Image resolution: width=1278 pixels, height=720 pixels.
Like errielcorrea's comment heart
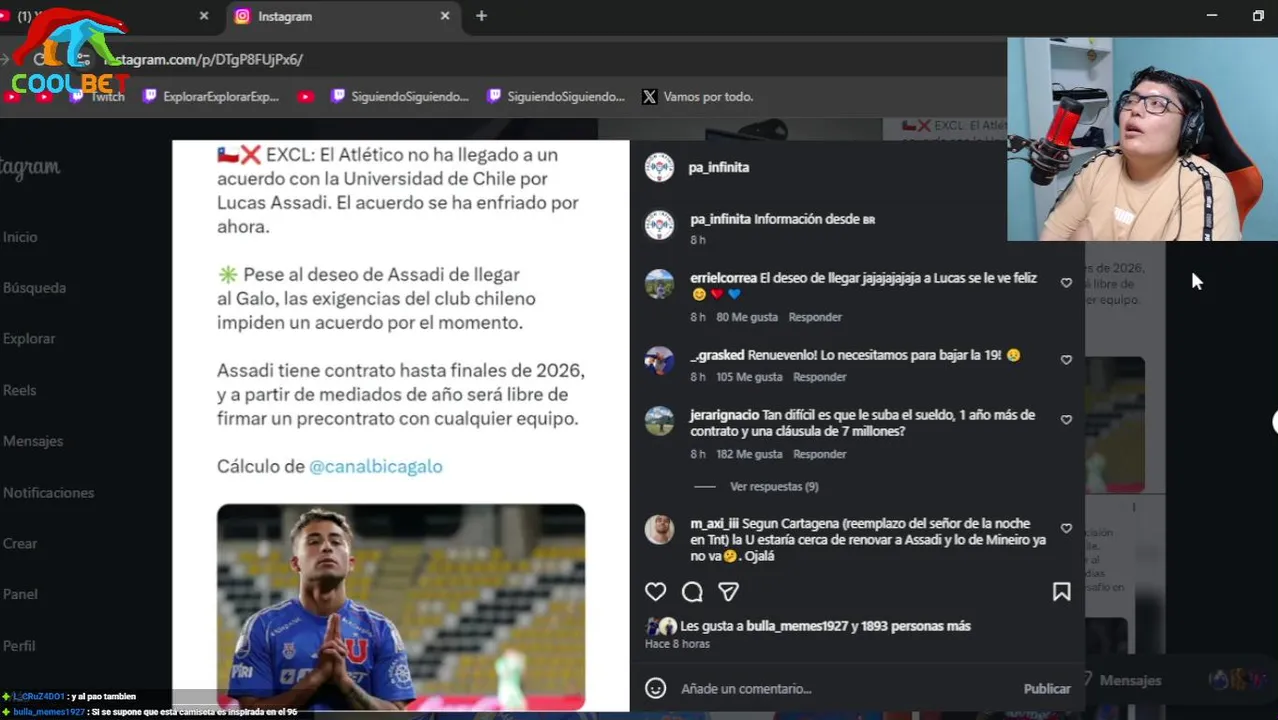pyautogui.click(x=1066, y=283)
